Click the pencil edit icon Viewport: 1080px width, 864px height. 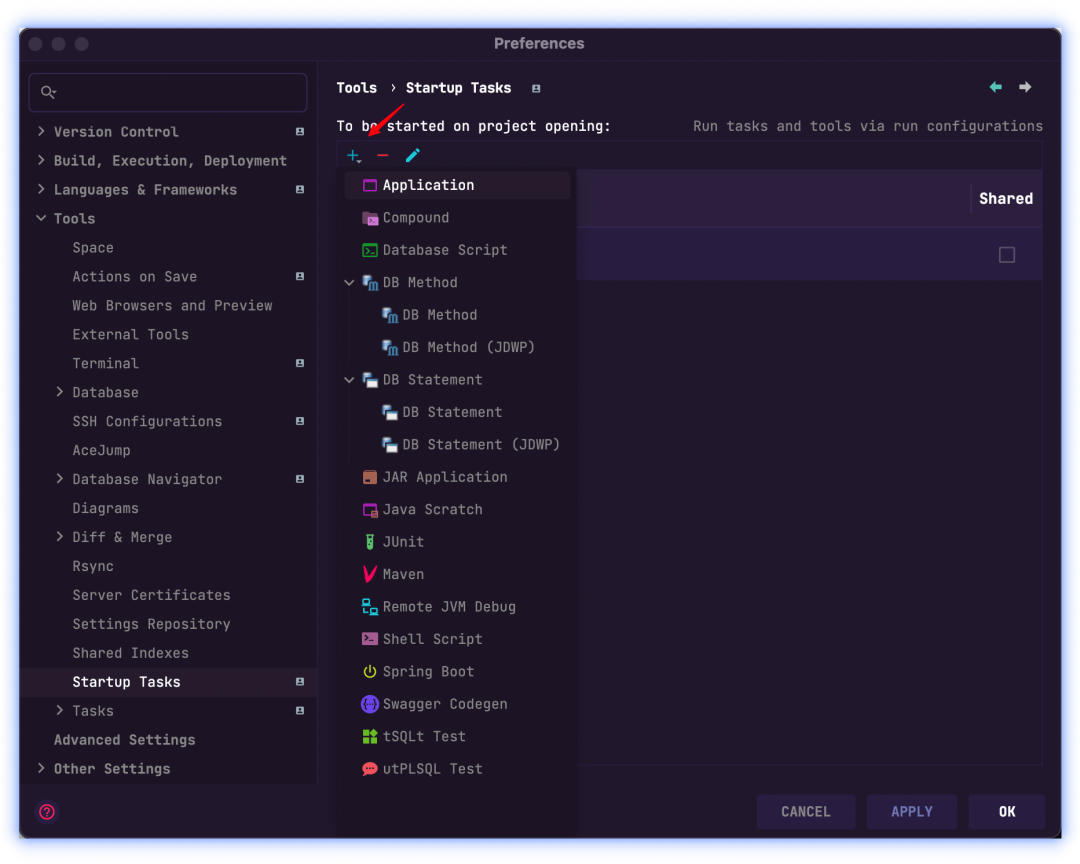412,156
